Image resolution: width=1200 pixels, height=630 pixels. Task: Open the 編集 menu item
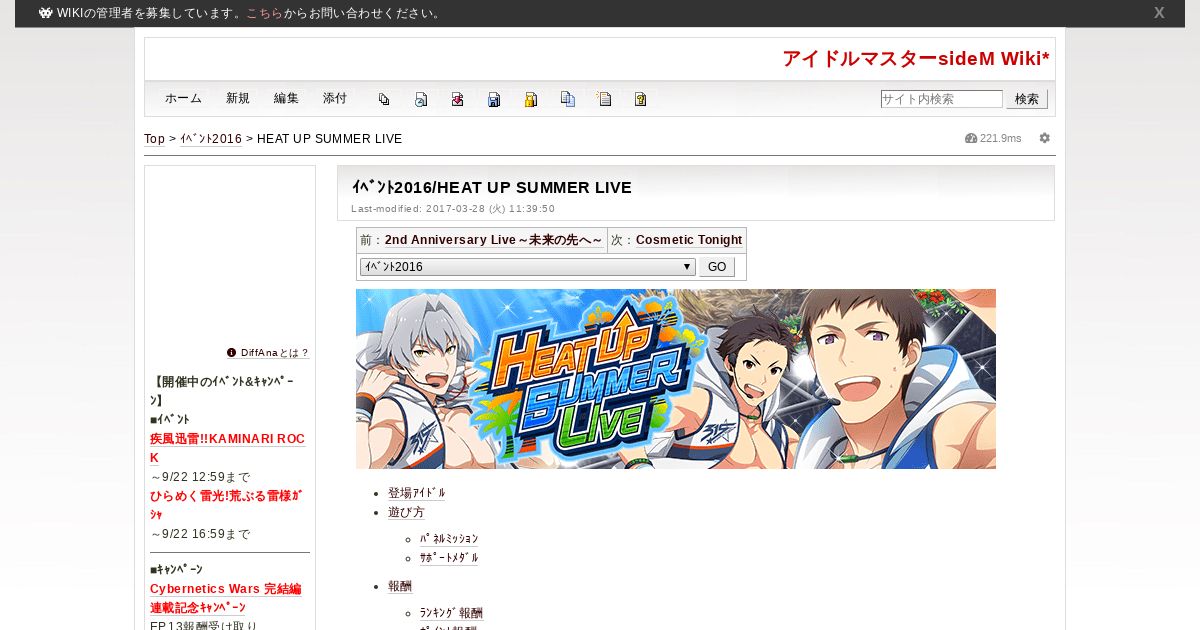coord(286,98)
